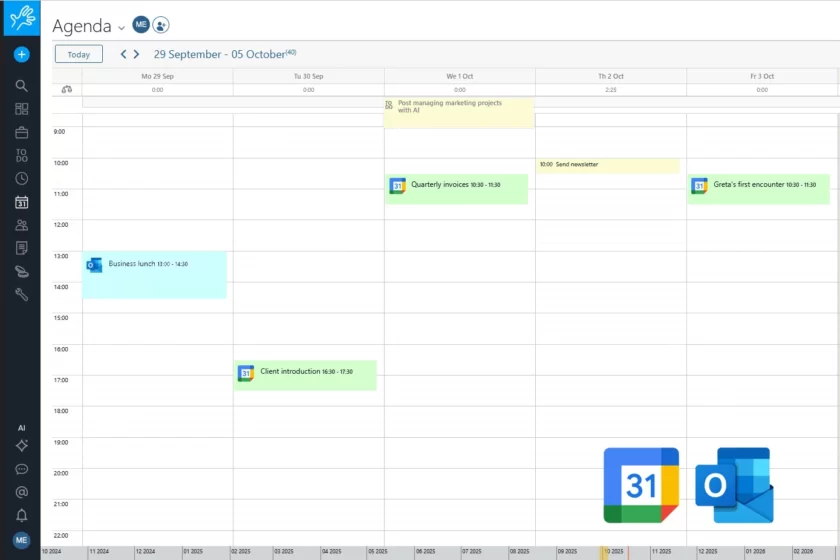Select 02 2025 on the bottom timeline
840x560 pixels.
241,552
